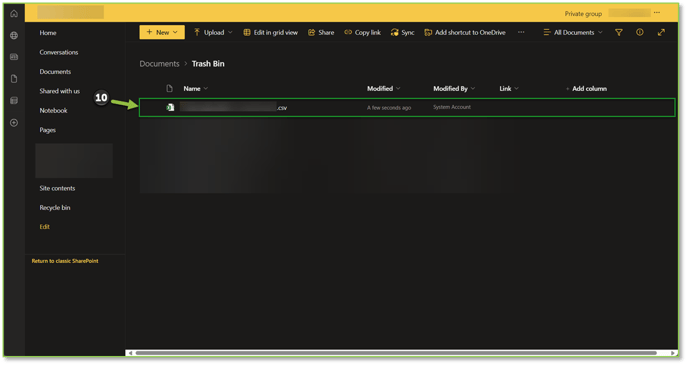The height and width of the screenshot is (365, 687).
Task: Click the expand content icon
Action: (661, 32)
